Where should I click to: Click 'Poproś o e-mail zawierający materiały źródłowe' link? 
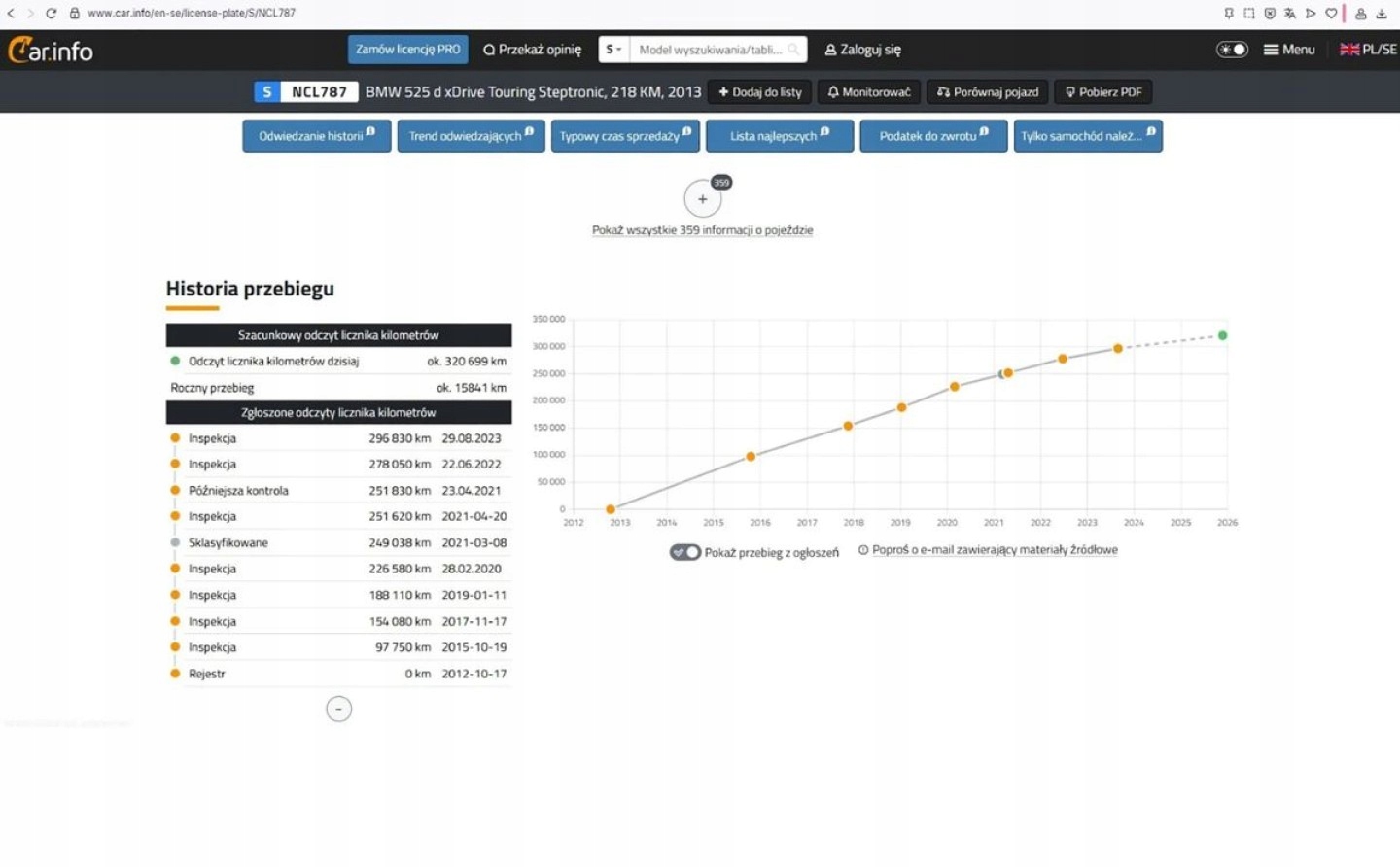tap(994, 550)
